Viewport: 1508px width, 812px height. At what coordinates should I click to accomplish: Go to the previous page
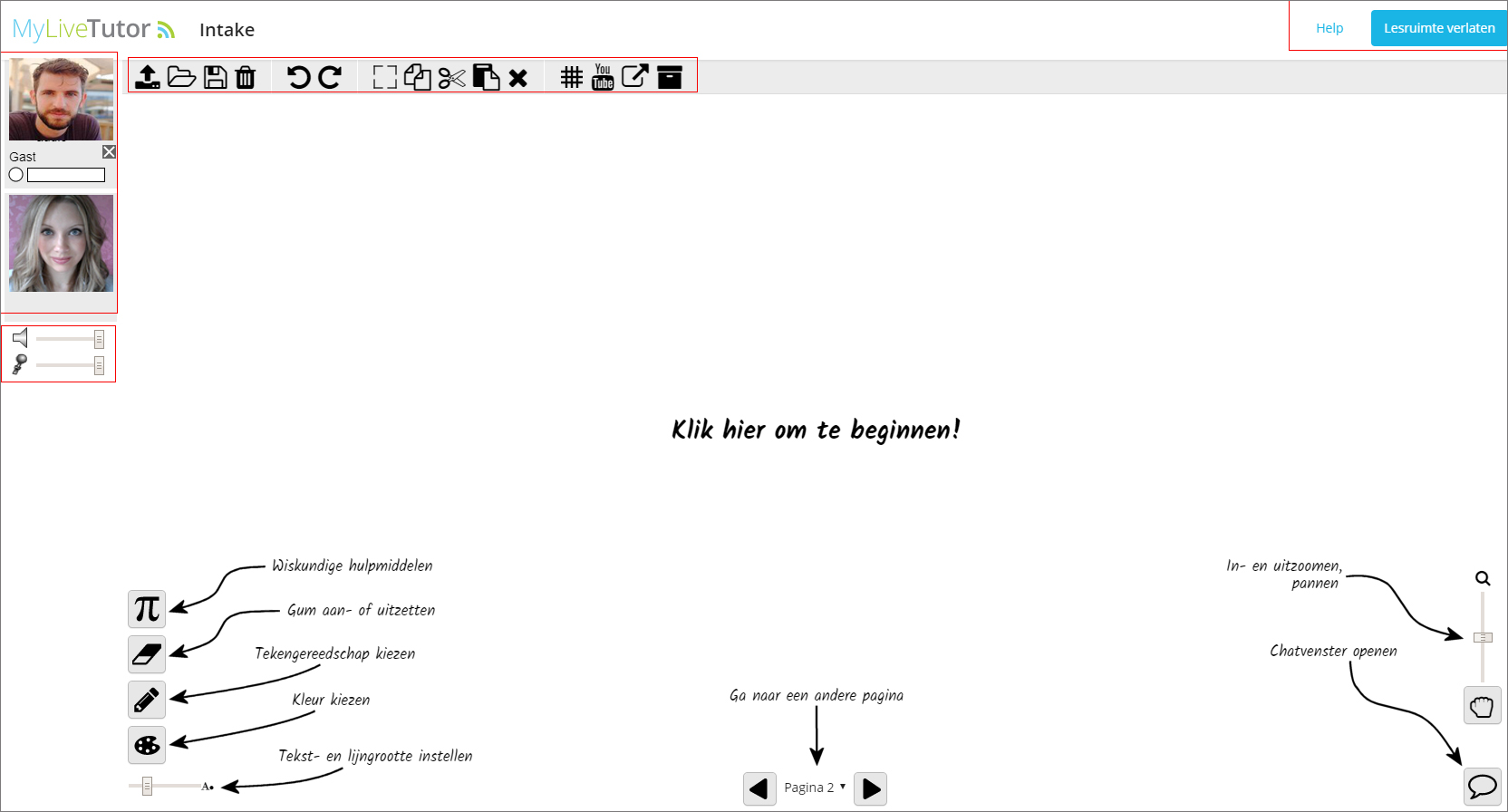point(759,788)
